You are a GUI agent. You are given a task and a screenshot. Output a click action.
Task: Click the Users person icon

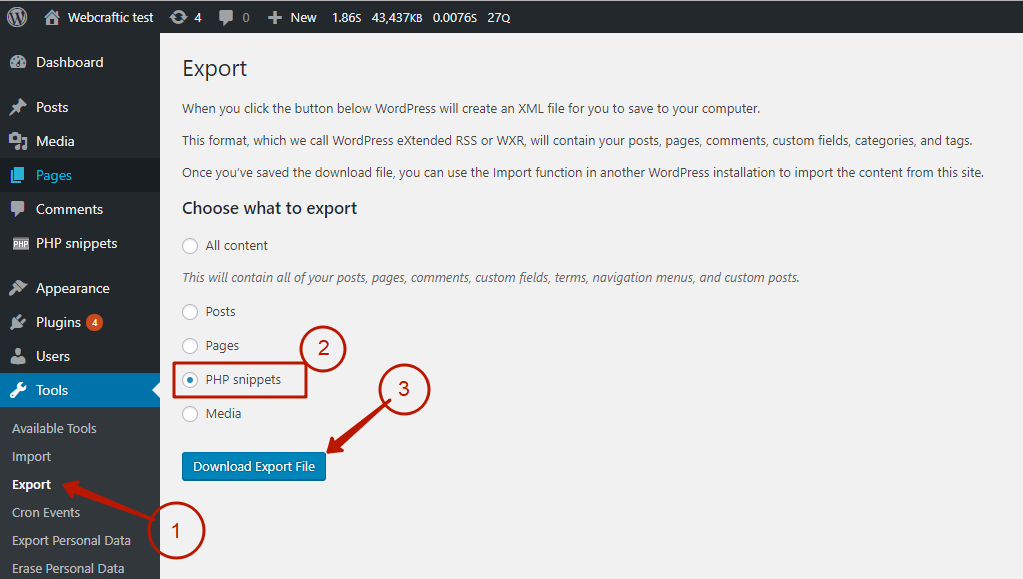click(x=18, y=356)
